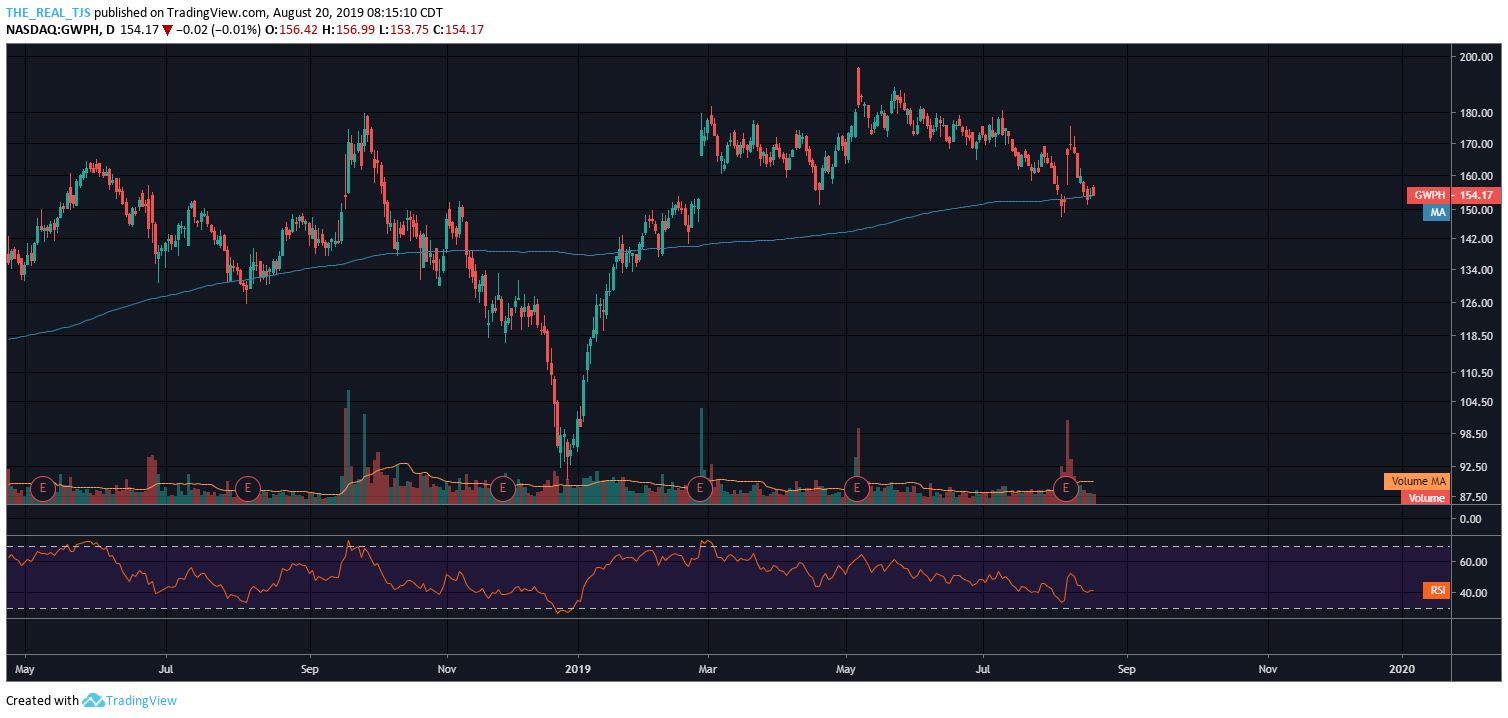Click the 142.00 price axis label
This screenshot has width=1508, height=718.
tap(1476, 239)
